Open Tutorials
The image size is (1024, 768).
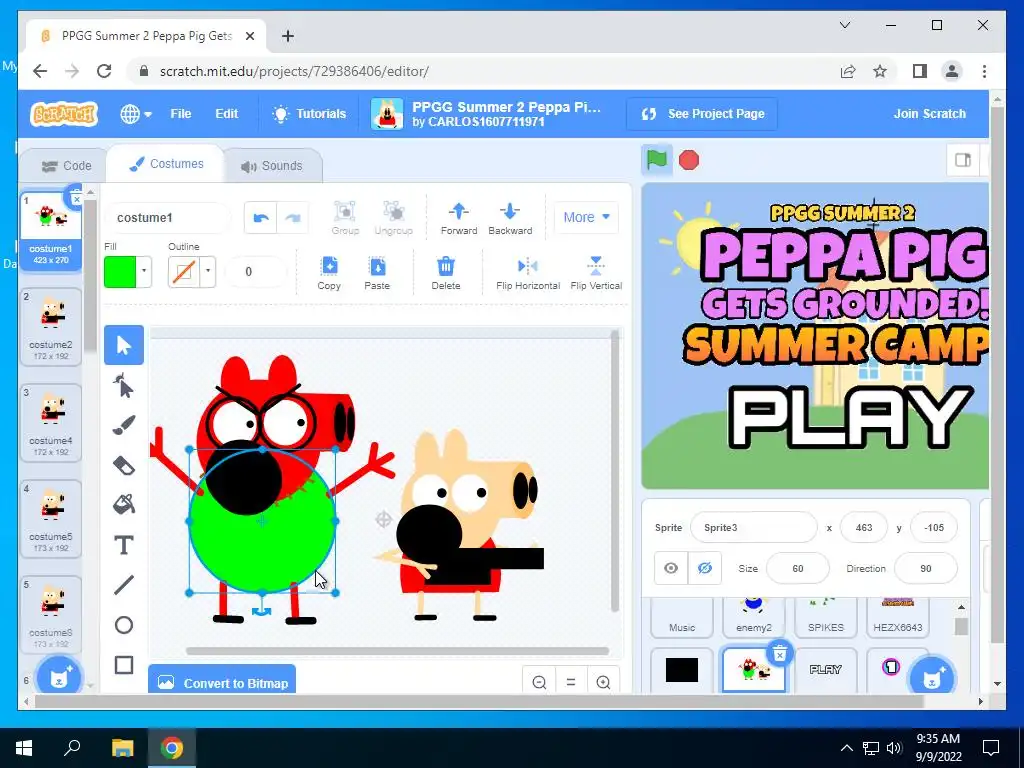309,114
